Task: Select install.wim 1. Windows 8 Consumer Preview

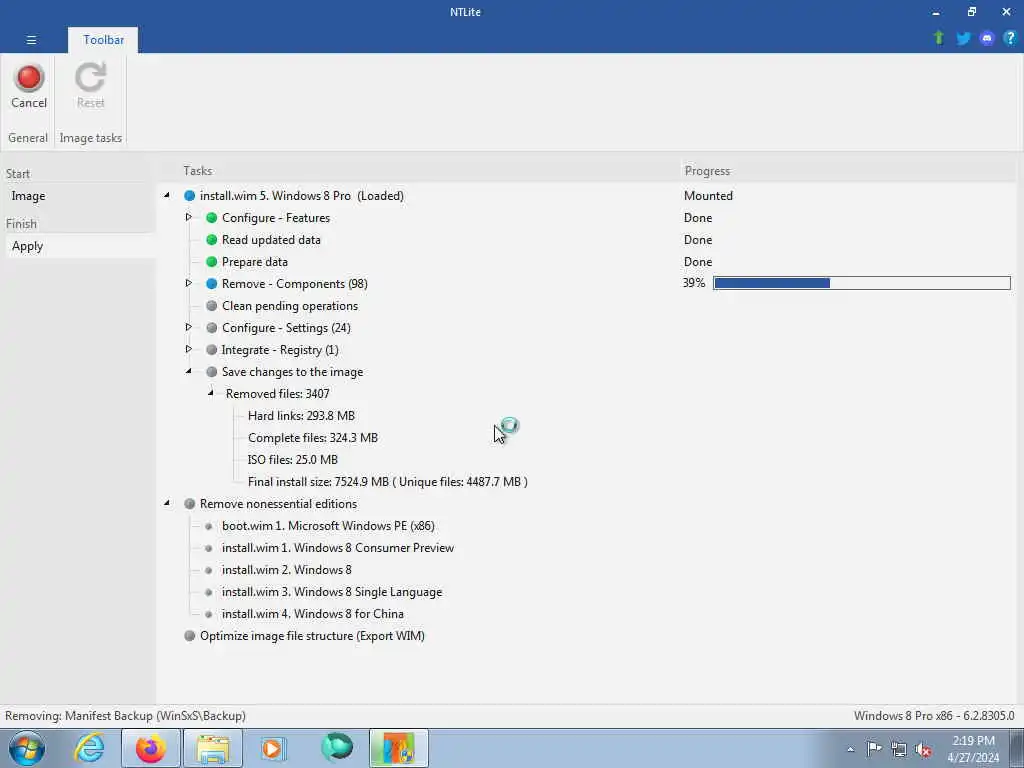Action: pyautogui.click(x=338, y=548)
